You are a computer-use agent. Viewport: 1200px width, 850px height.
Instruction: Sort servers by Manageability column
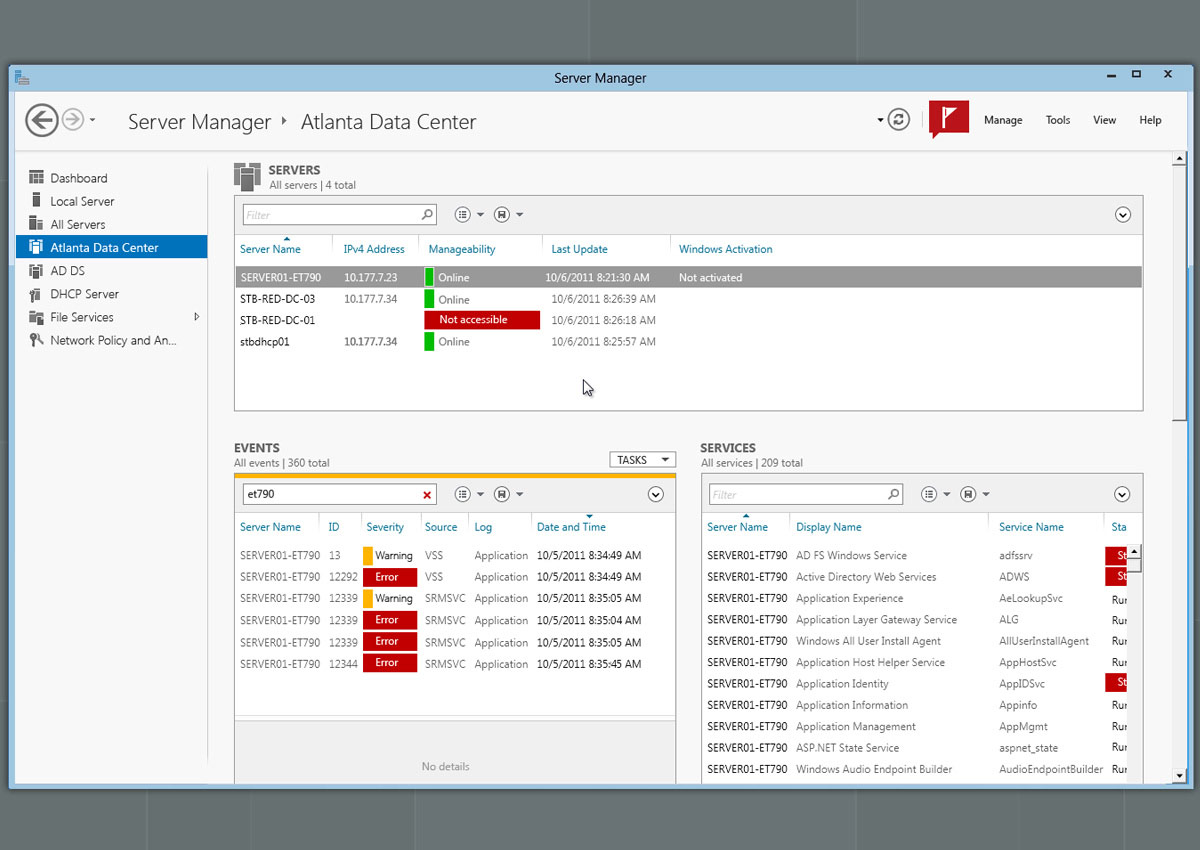pos(462,249)
